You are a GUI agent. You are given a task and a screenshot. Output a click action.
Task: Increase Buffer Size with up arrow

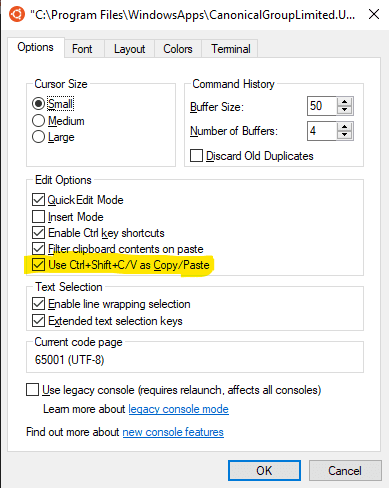345,102
